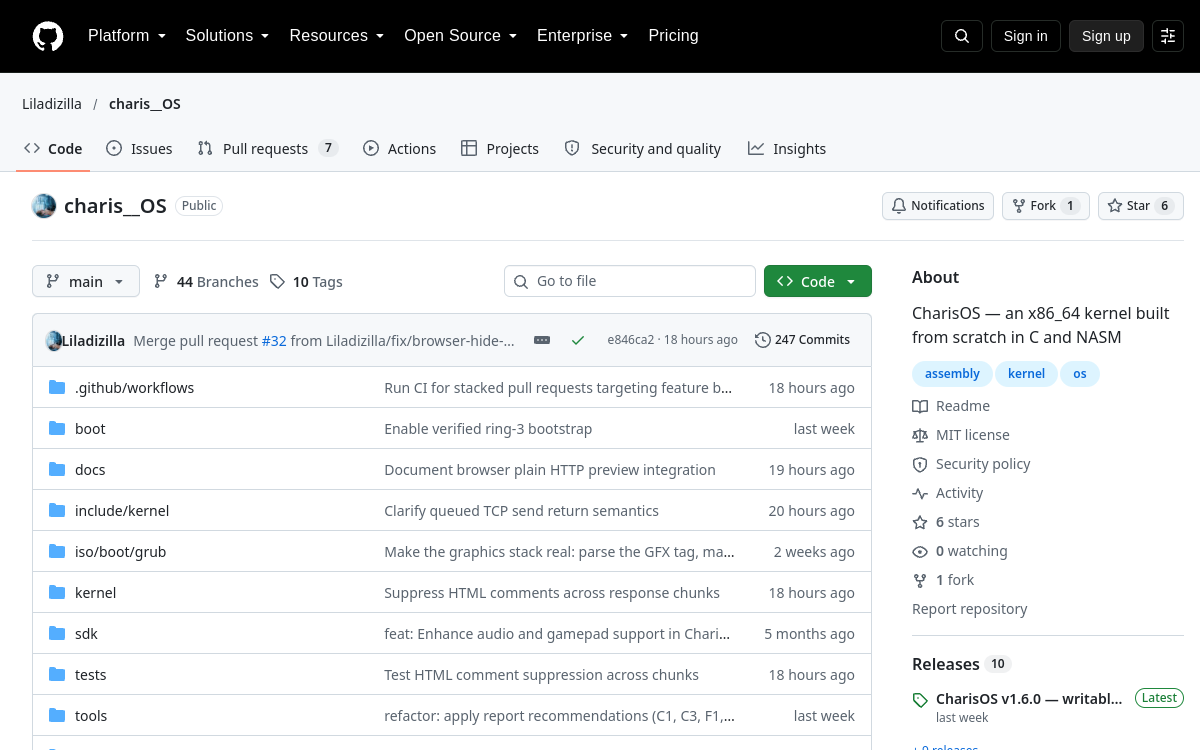The image size is (1200, 750).
Task: Click the book icon next to Readme
Action: tap(920, 406)
